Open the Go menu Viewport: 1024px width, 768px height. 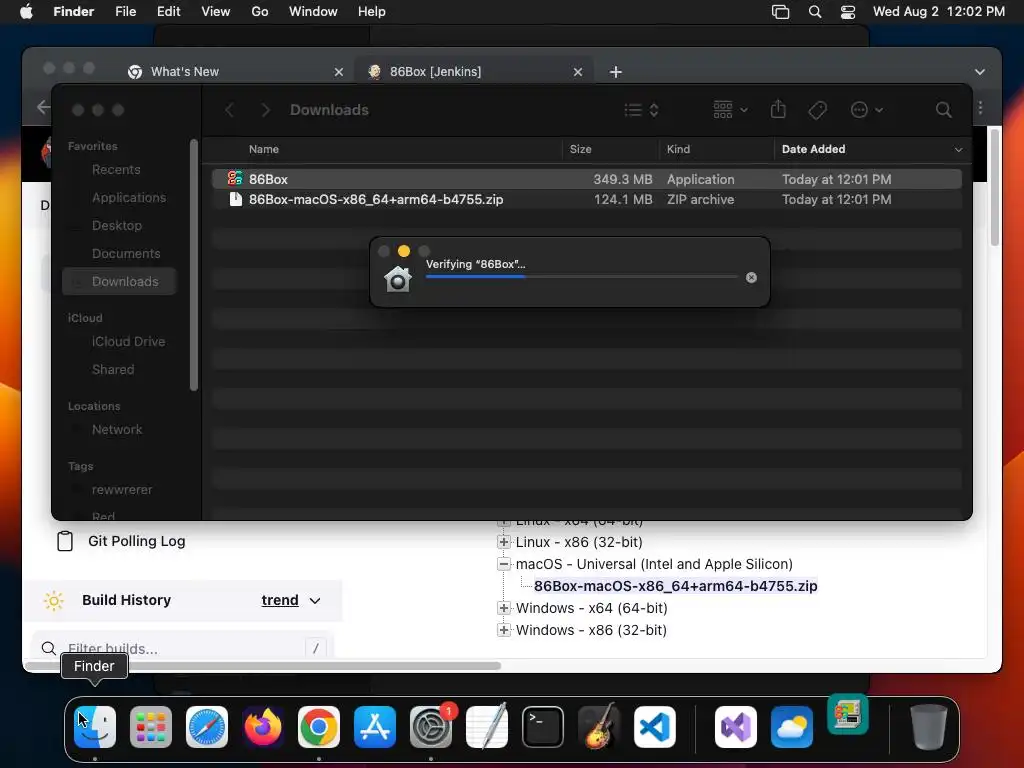click(x=260, y=12)
